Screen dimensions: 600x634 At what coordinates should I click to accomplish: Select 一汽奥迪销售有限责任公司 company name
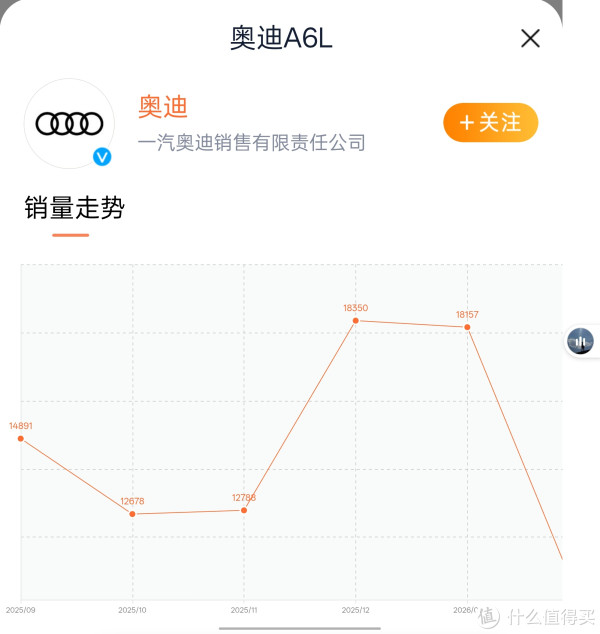(x=251, y=143)
